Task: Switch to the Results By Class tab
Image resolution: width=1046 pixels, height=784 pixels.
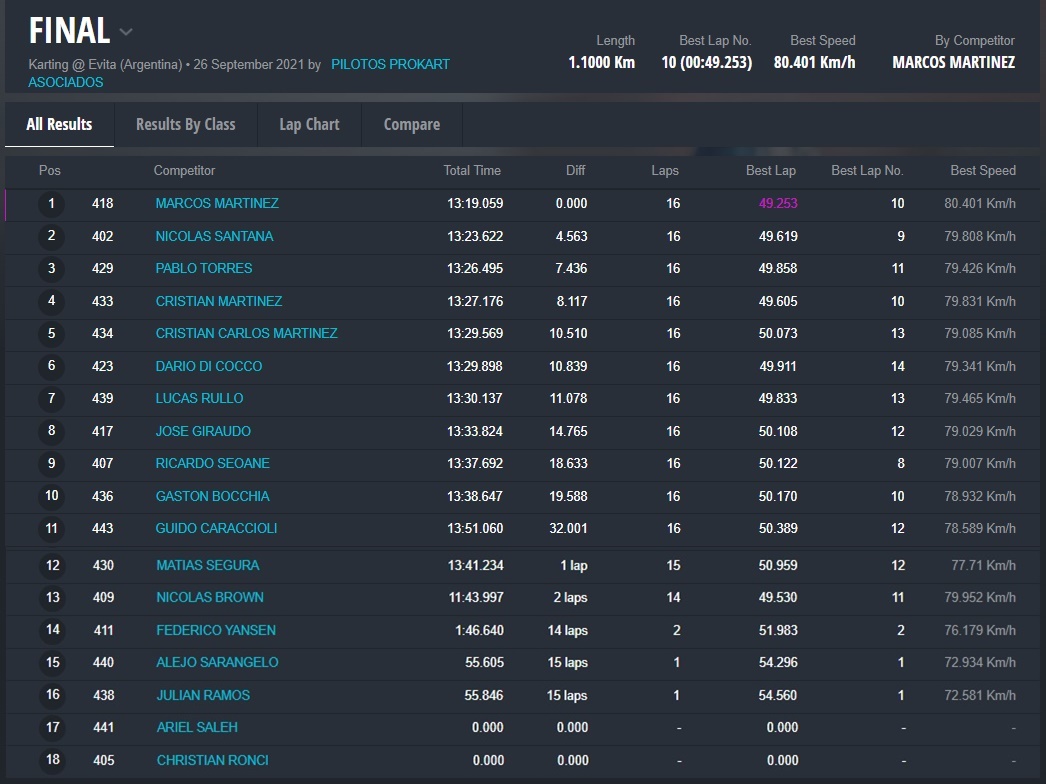Action: 185,125
